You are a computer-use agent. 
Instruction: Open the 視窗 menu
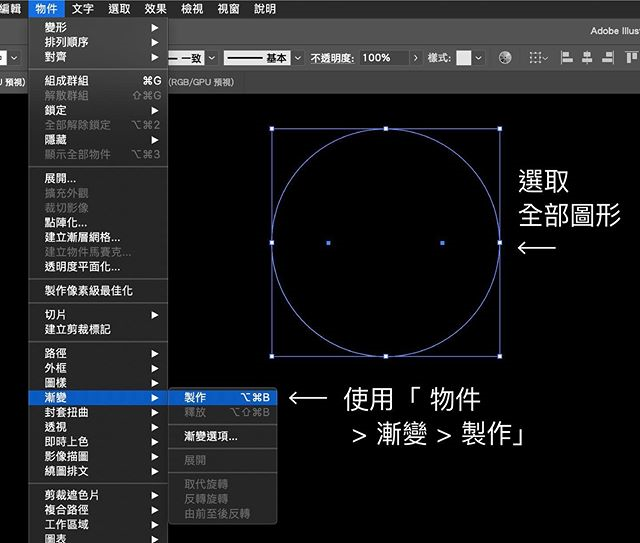click(228, 9)
